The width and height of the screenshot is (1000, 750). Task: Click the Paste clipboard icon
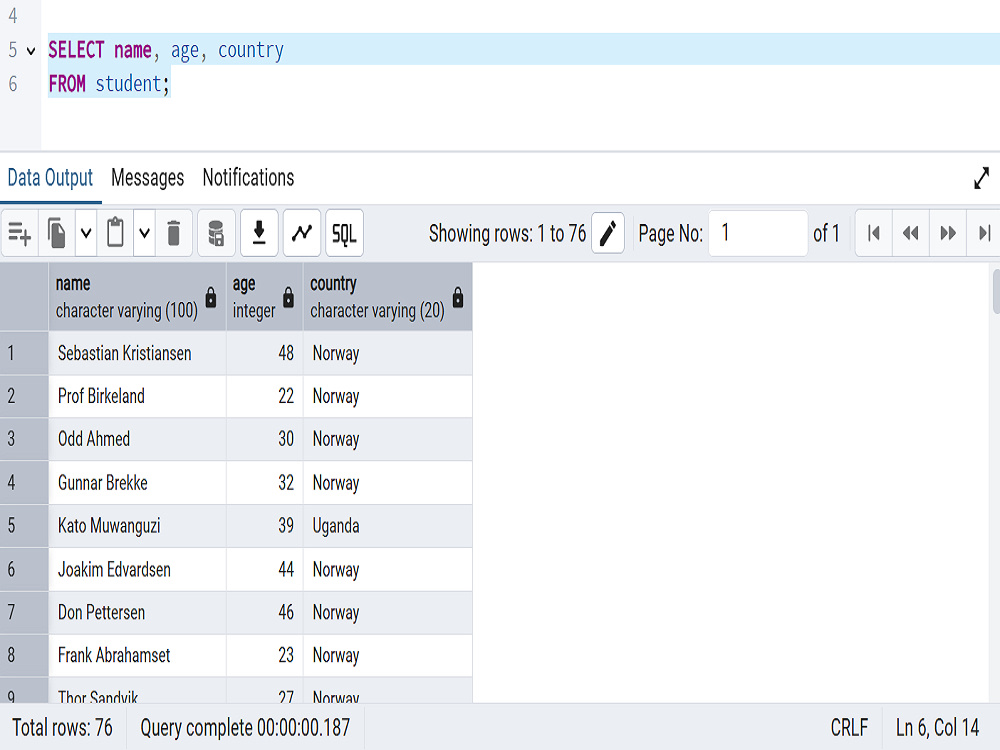pos(115,233)
